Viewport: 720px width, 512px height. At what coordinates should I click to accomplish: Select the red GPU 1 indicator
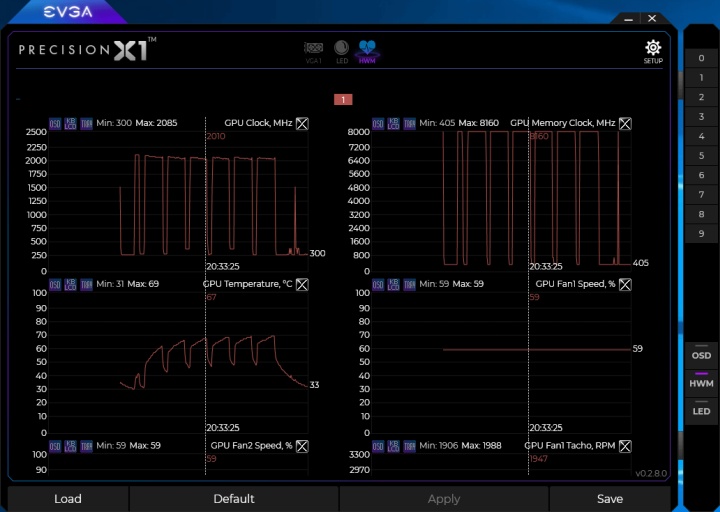tap(343, 100)
